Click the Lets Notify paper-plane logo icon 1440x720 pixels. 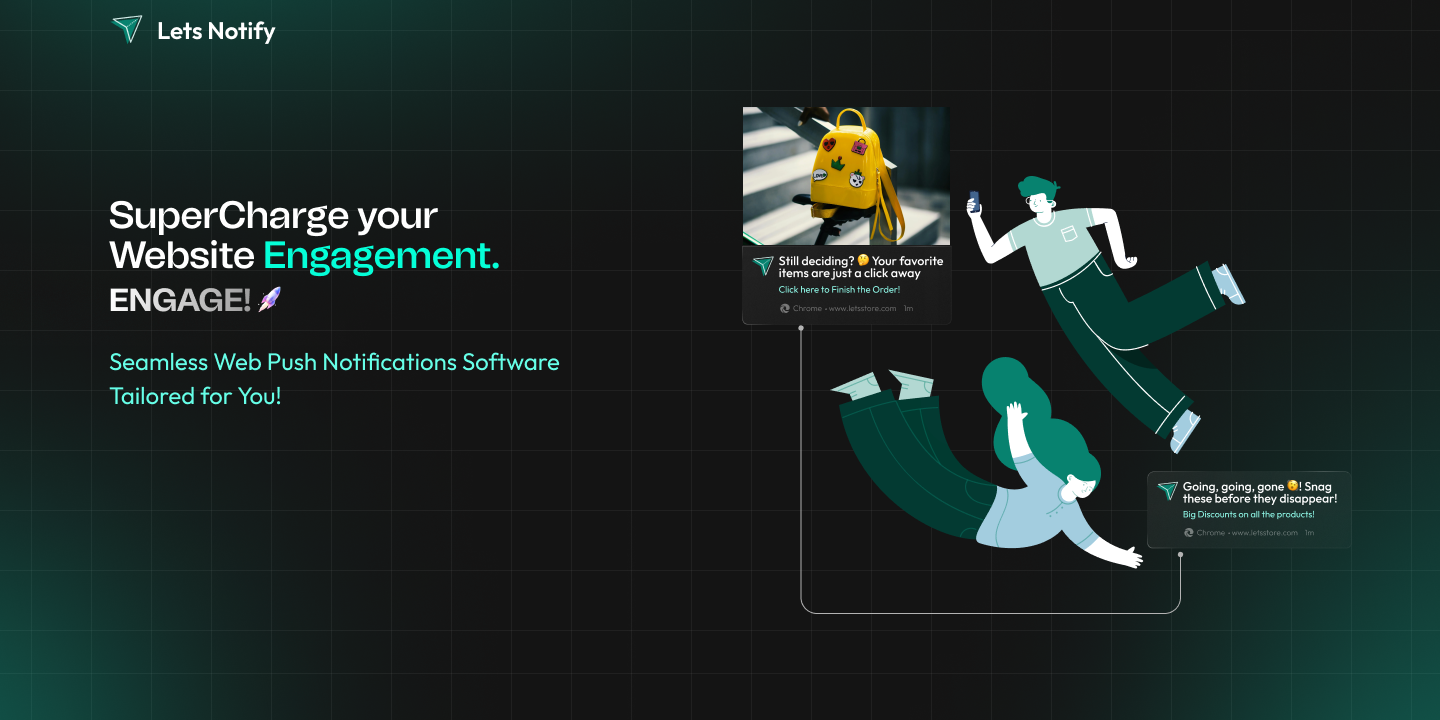click(x=127, y=30)
